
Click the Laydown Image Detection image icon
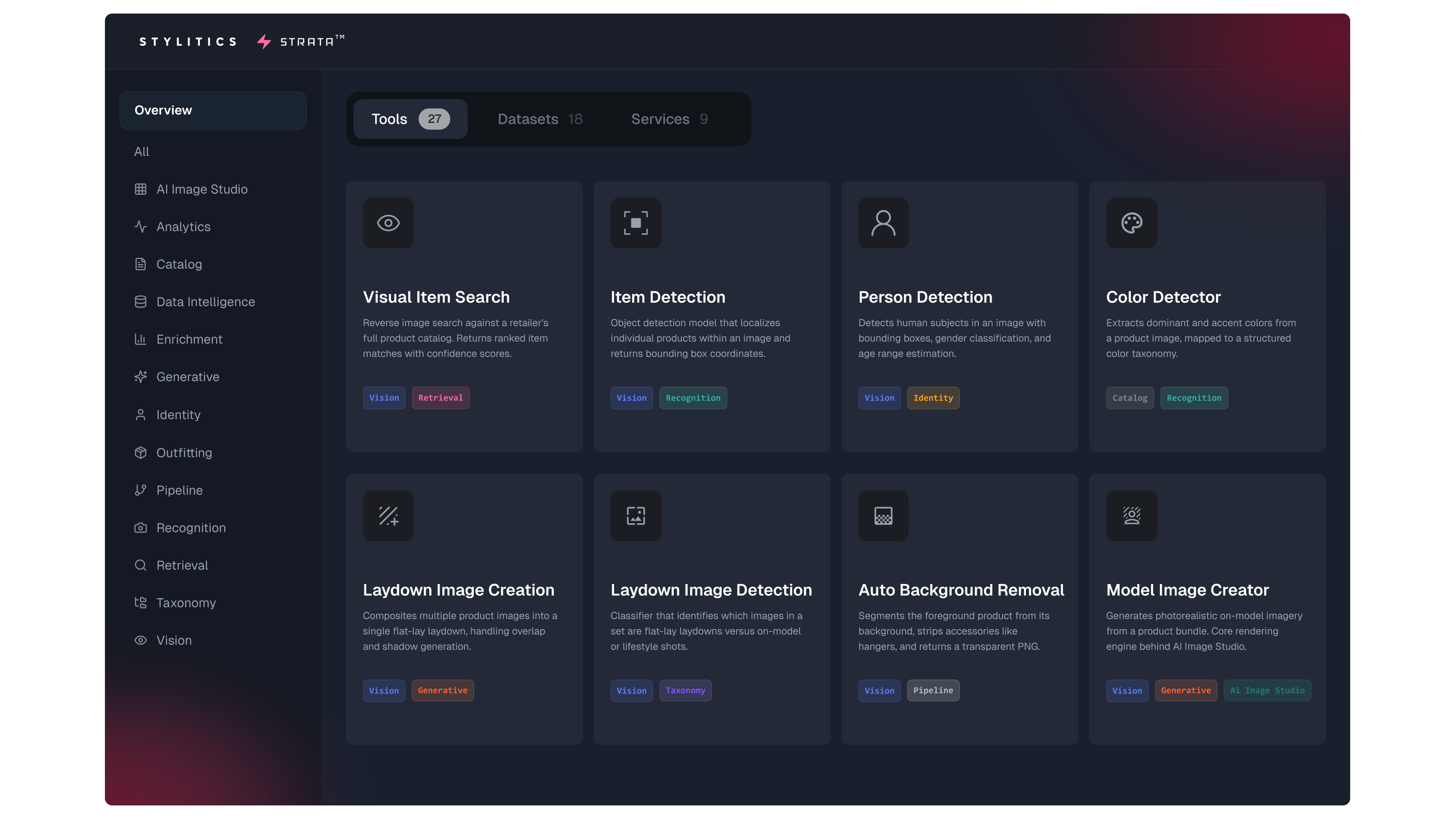(635, 515)
